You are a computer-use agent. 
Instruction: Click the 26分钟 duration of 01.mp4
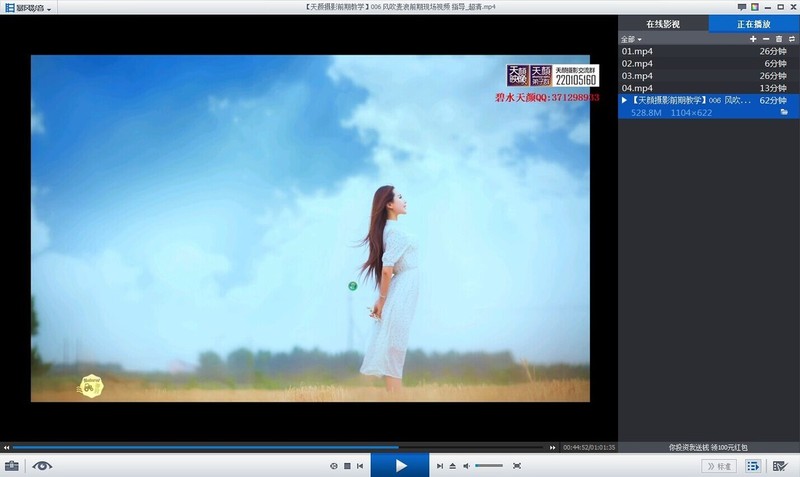click(773, 51)
